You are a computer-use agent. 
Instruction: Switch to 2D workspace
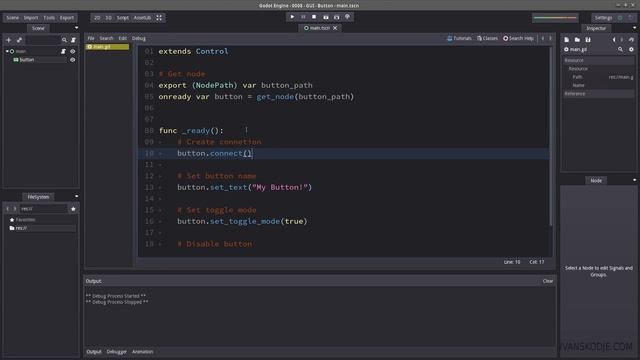pos(97,18)
